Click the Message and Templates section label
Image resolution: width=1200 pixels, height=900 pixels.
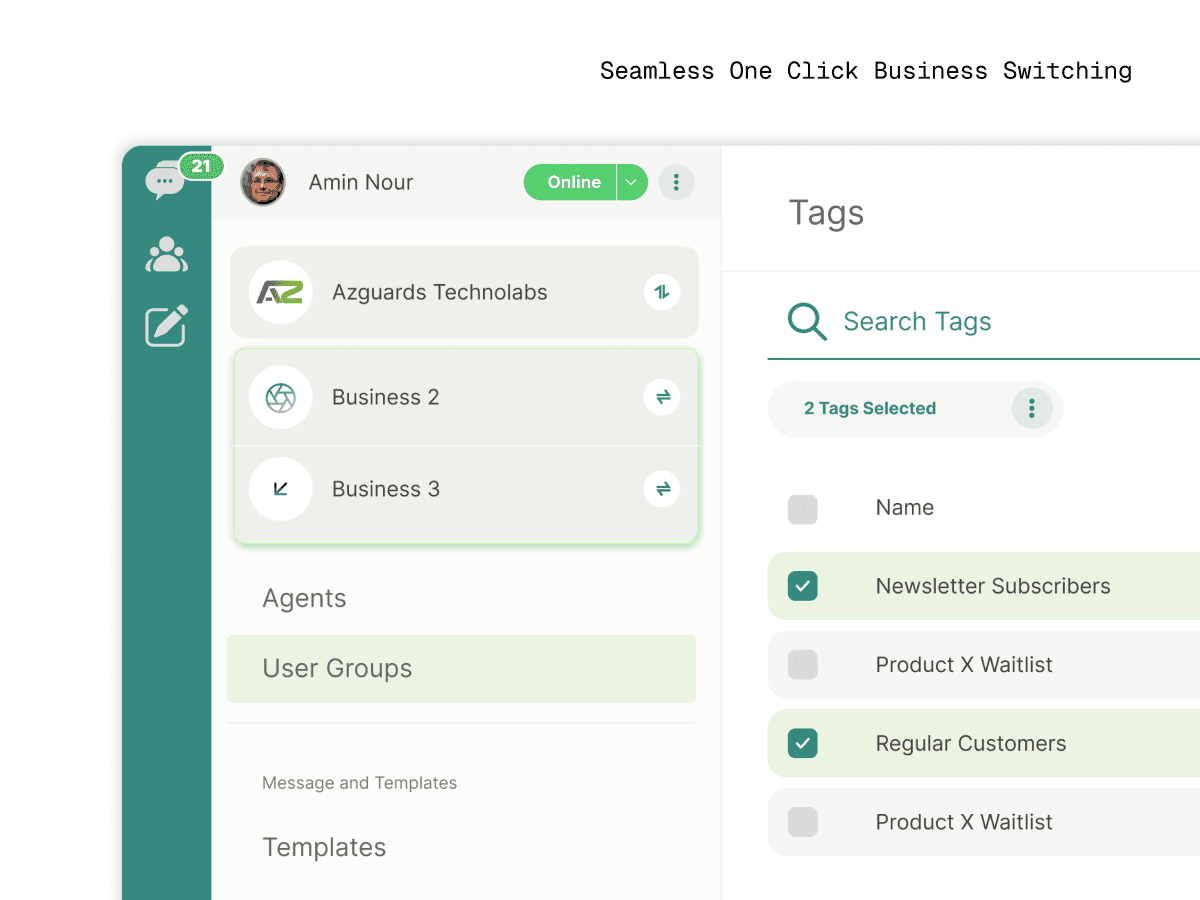360,783
